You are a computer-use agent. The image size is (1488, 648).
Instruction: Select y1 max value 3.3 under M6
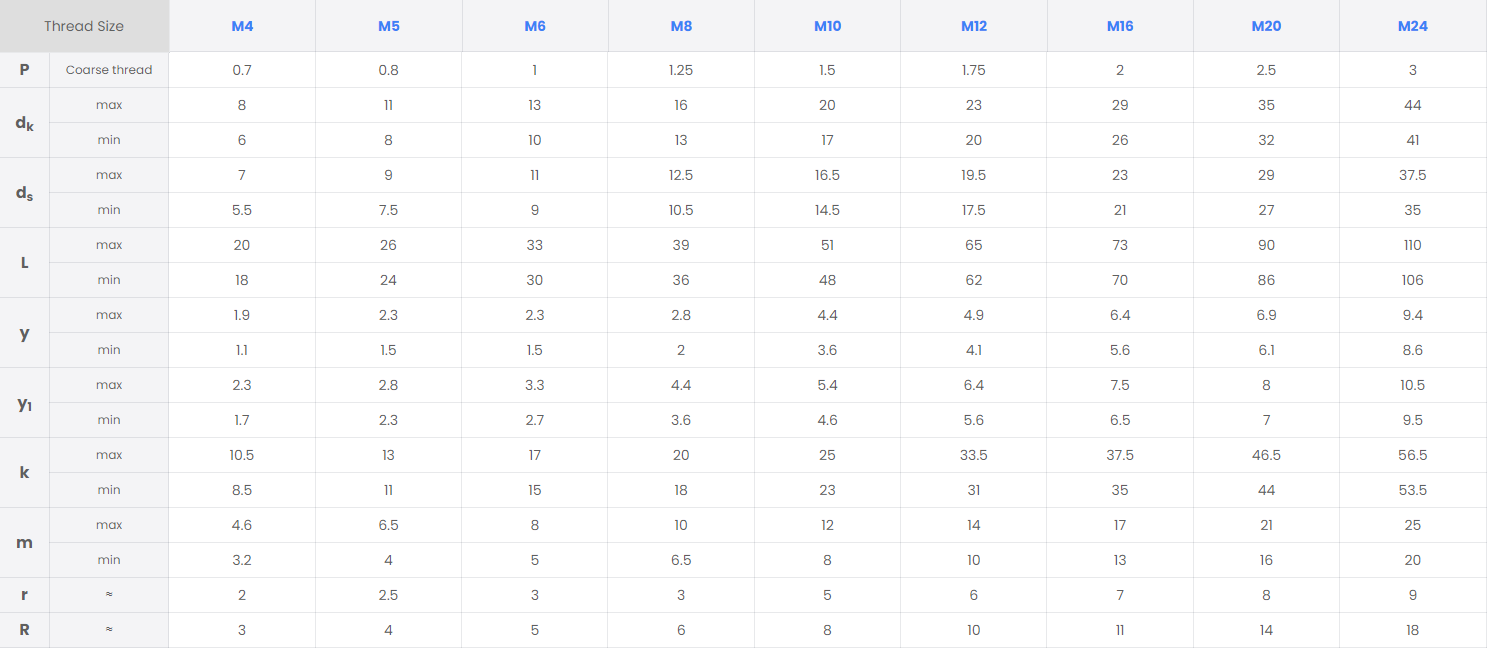point(535,385)
